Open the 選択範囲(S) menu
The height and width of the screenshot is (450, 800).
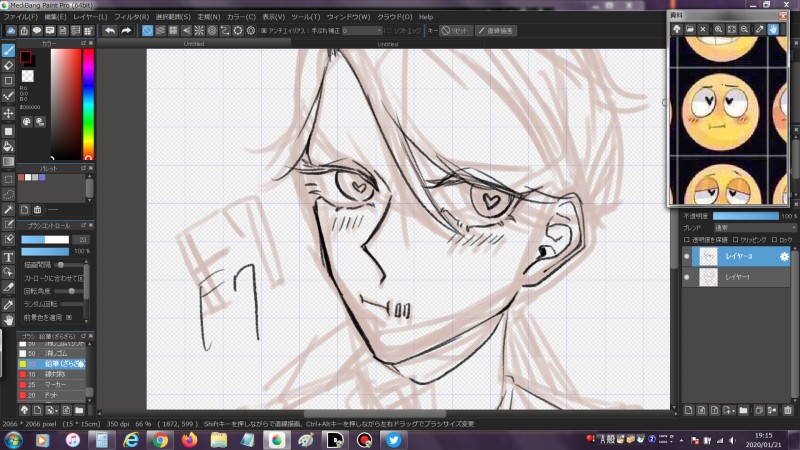(x=173, y=17)
